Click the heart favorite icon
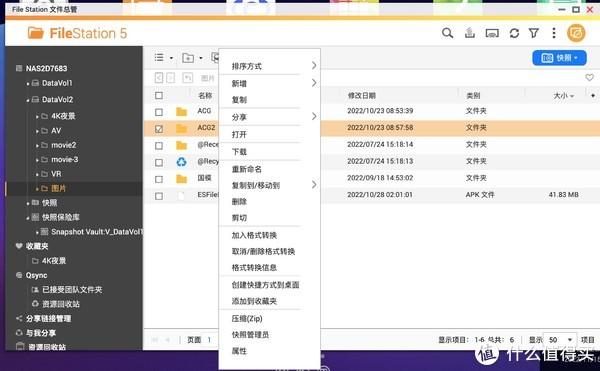The width and height of the screenshot is (600, 371). coord(589,78)
